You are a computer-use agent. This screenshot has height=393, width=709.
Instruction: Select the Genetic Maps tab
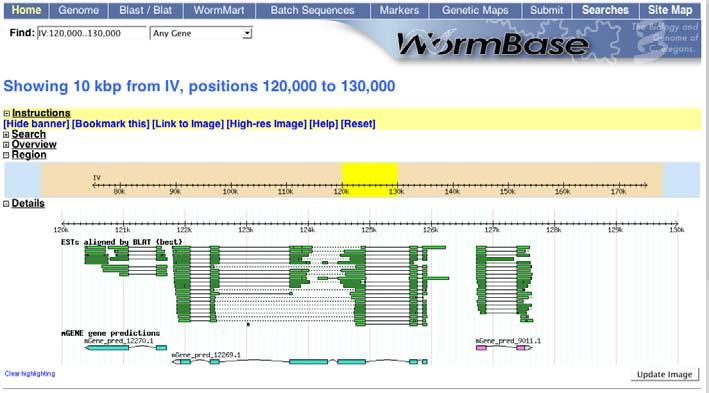coord(475,10)
